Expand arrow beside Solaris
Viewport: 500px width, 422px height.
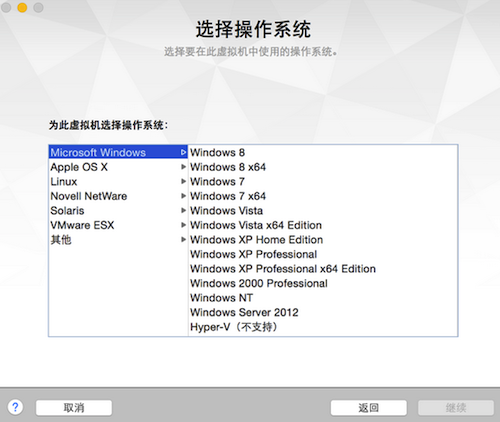coord(183,210)
